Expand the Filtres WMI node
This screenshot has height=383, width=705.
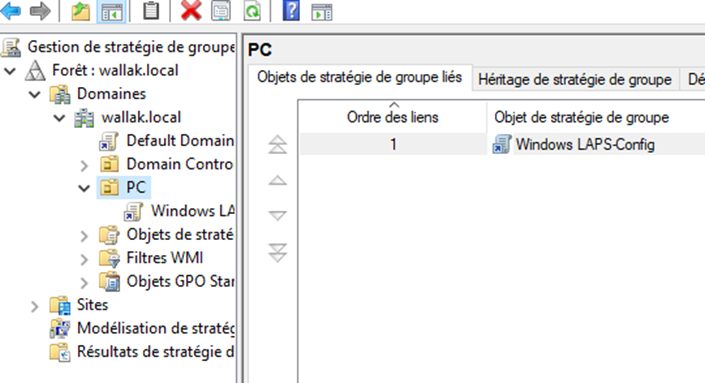(84, 259)
